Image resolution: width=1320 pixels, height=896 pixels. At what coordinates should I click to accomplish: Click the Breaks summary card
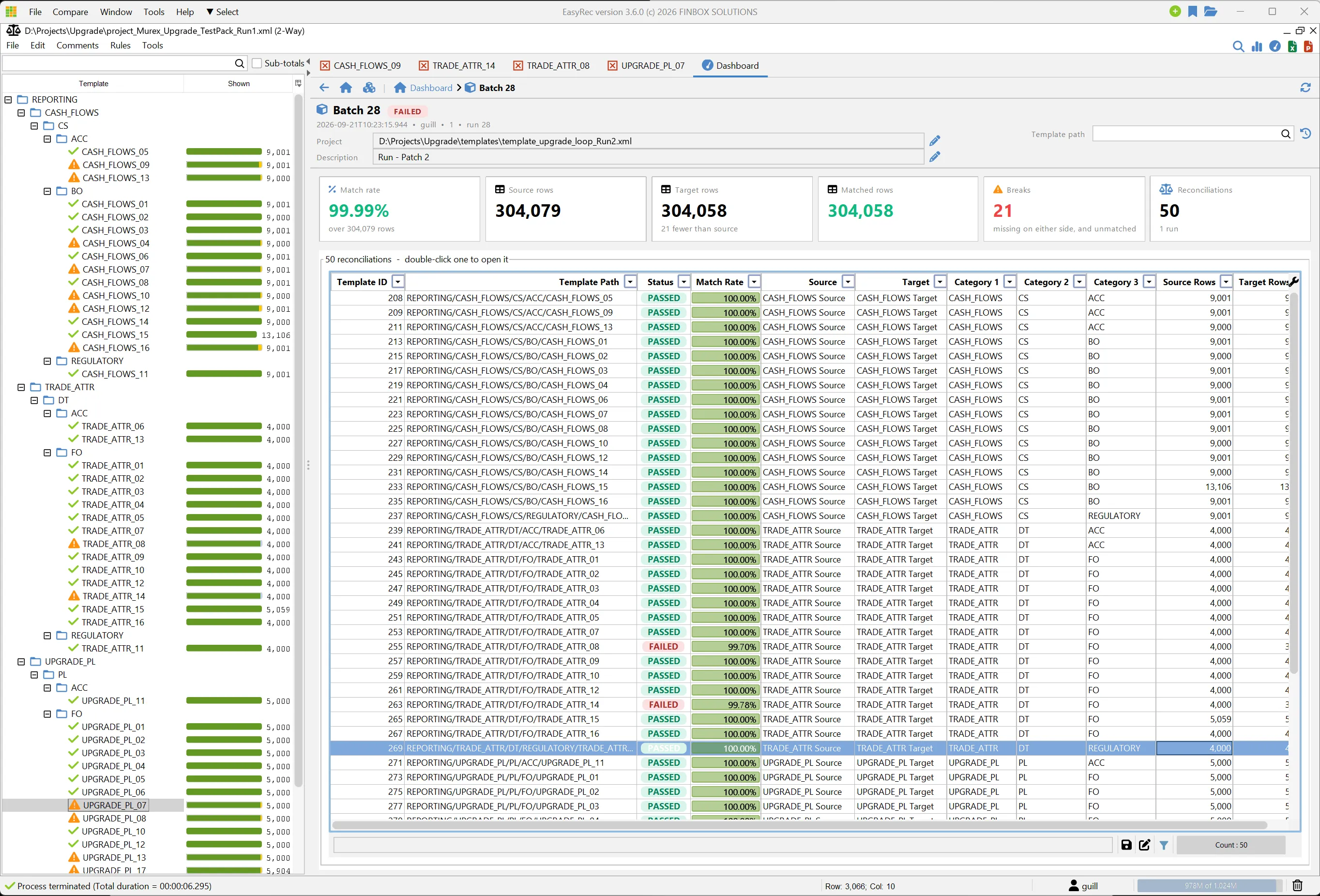coord(1064,209)
